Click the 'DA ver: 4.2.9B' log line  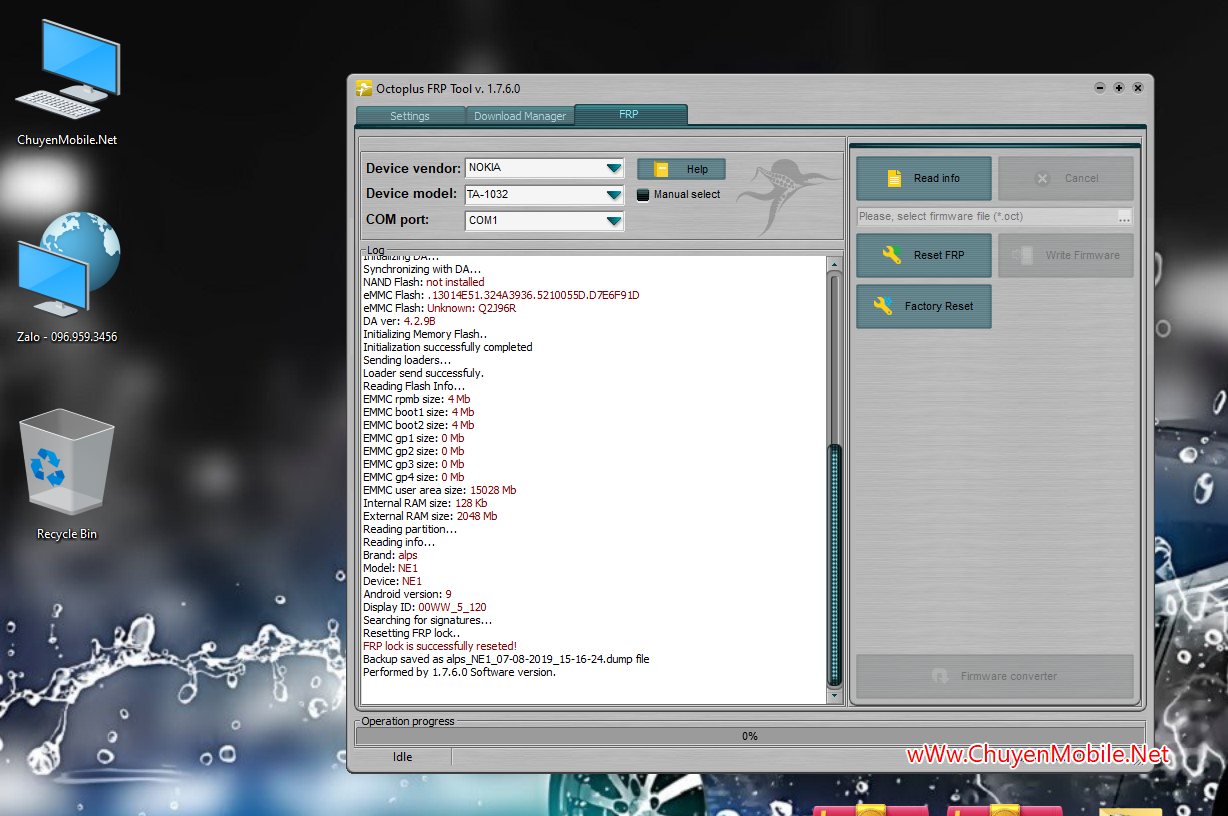(399, 321)
